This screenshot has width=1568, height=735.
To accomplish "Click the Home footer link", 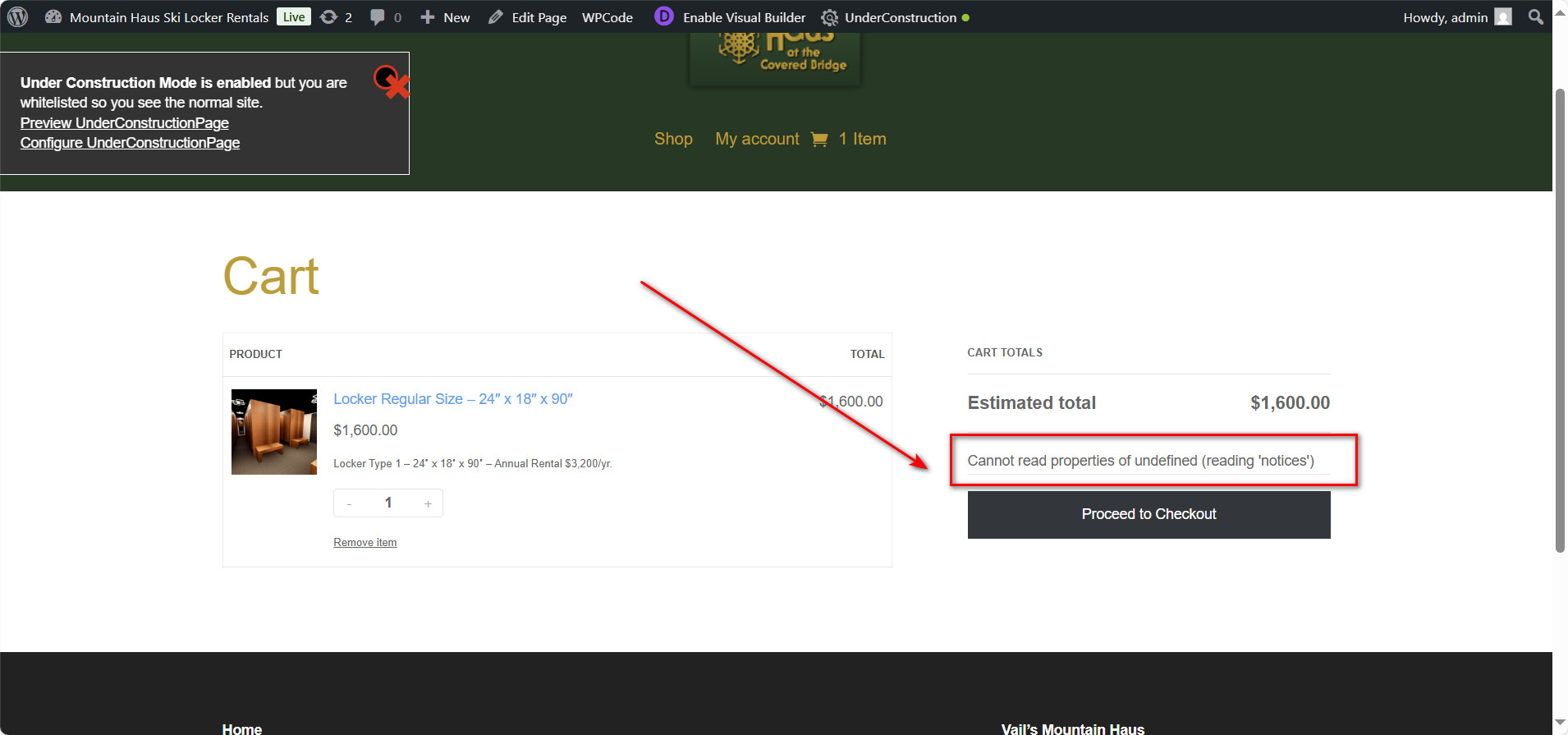I will (x=242, y=728).
